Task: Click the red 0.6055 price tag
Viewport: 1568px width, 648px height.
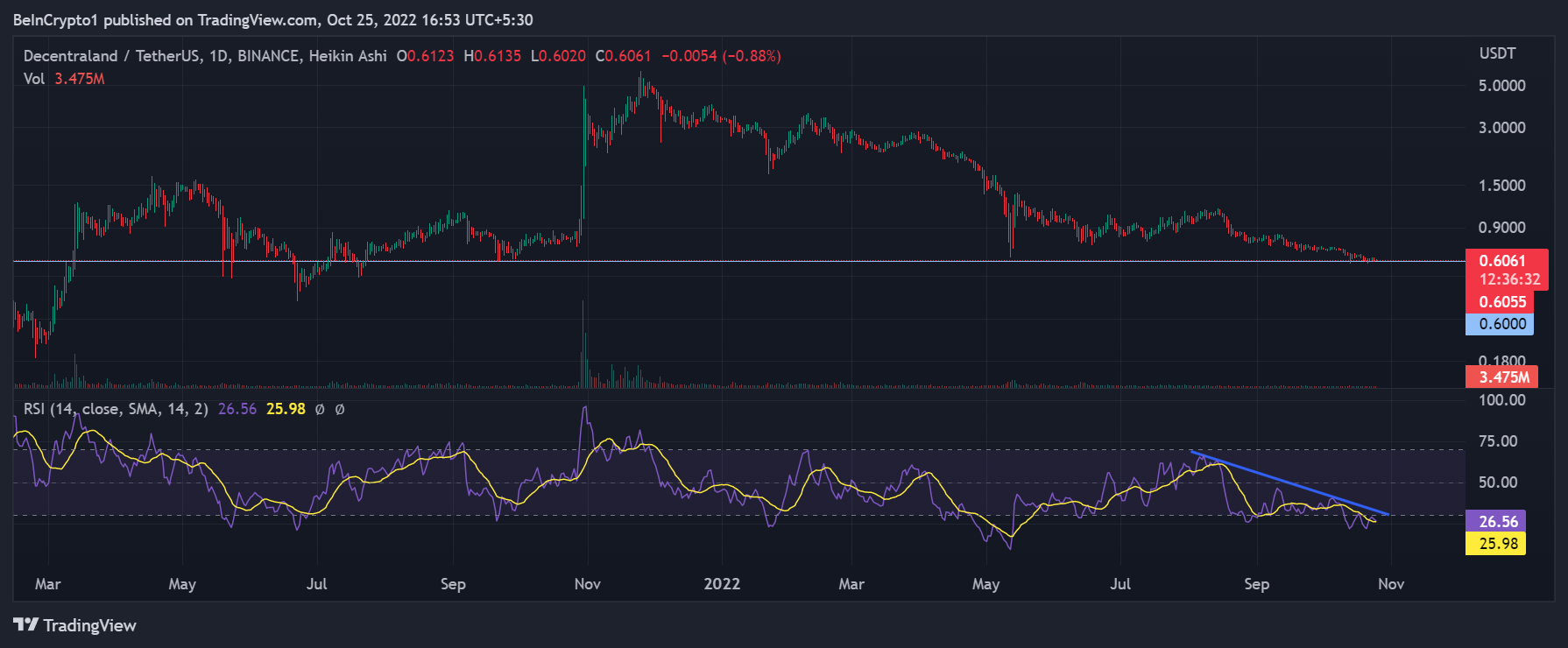Action: pos(1501,302)
